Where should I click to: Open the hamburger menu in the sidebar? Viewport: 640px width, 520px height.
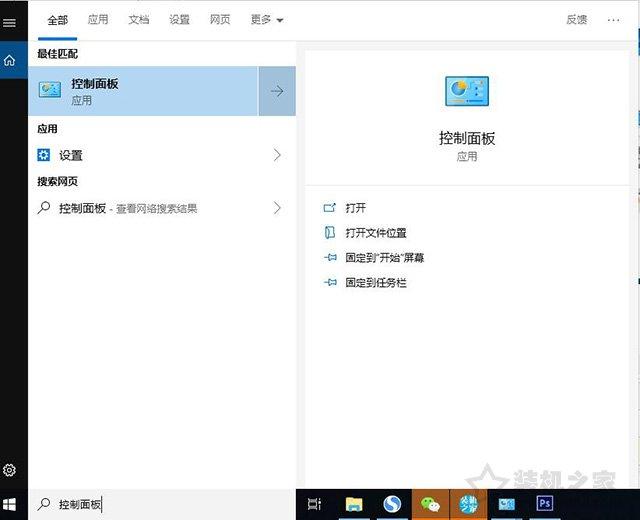tap(10, 22)
